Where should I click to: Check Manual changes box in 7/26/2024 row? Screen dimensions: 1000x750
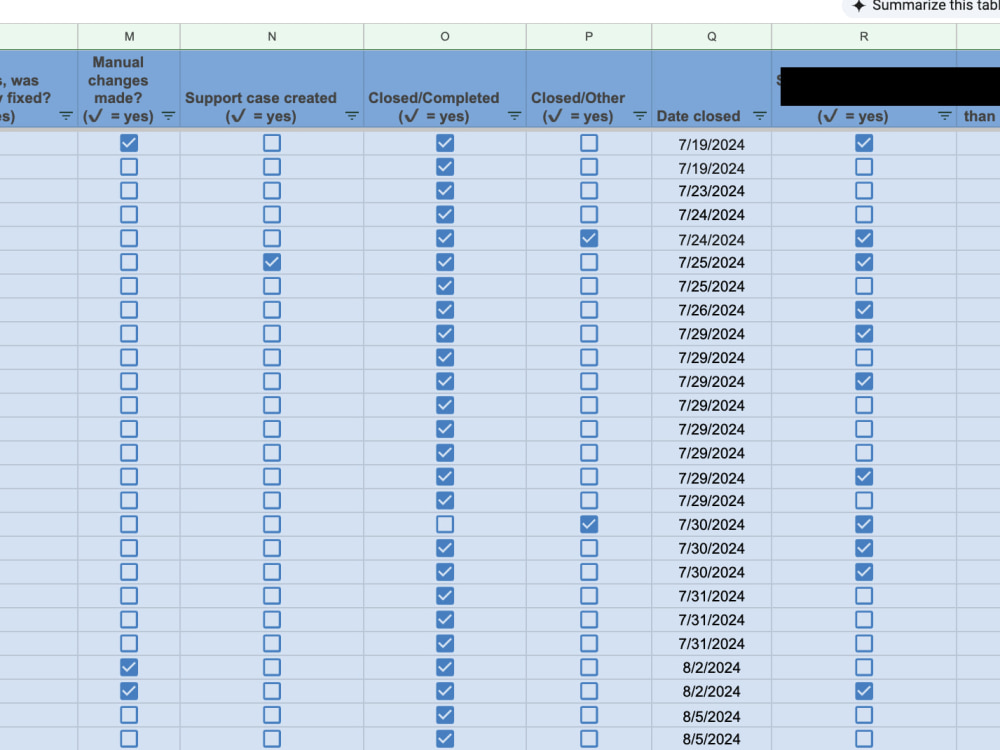coord(129,310)
